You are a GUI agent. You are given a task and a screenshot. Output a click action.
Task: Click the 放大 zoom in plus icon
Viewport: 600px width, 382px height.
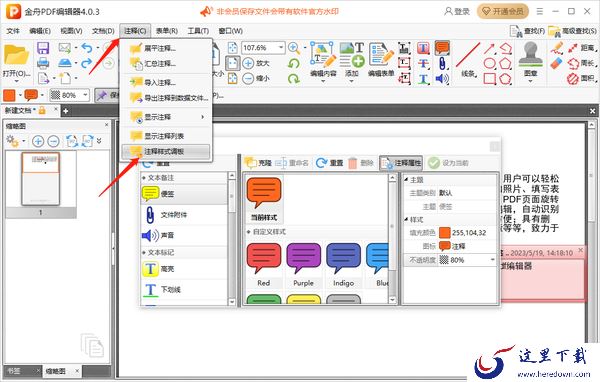[x=248, y=63]
